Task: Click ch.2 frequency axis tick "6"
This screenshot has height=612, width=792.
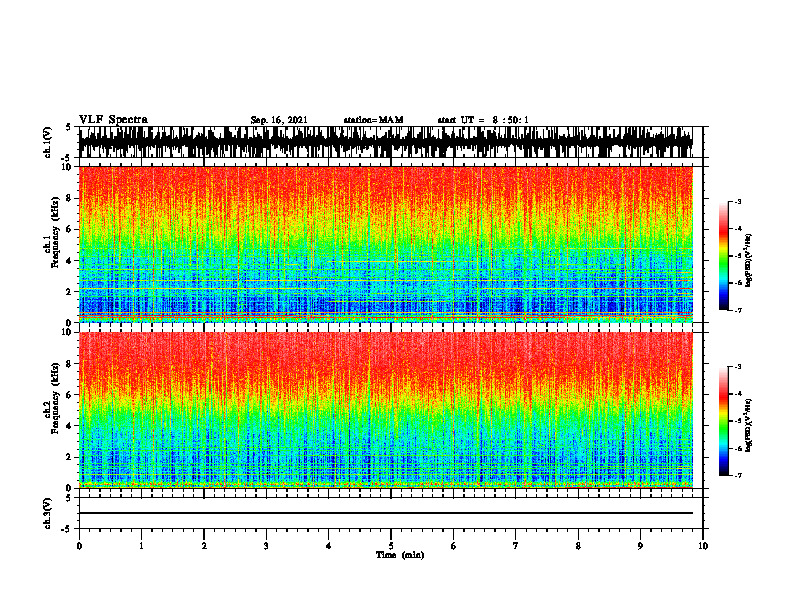Action: pyautogui.click(x=69, y=395)
